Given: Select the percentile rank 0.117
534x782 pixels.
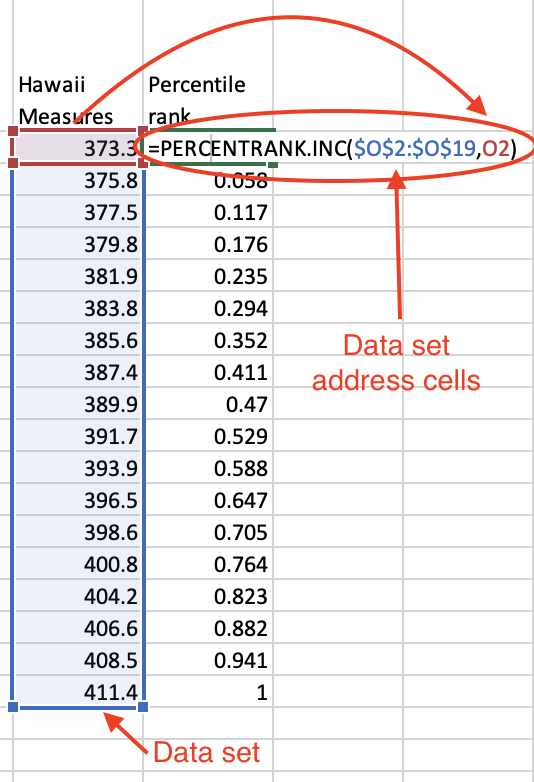Looking at the screenshot, I should point(208,212).
